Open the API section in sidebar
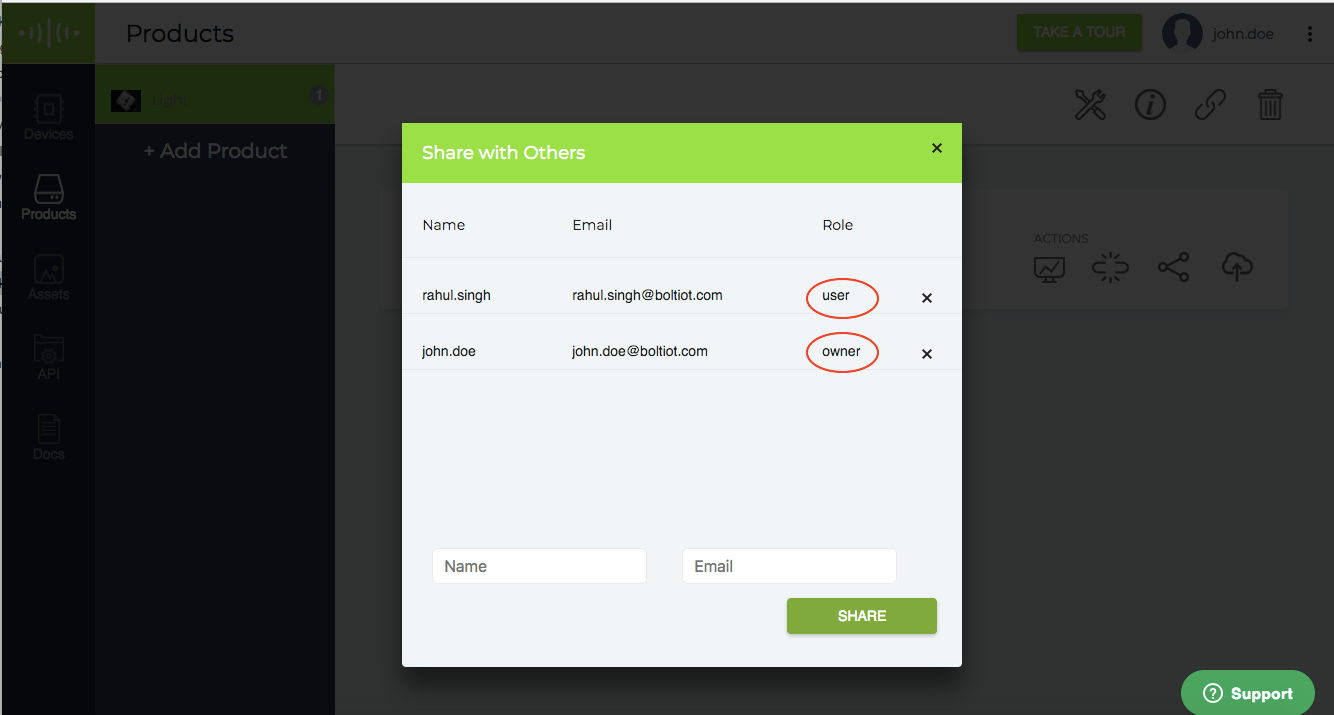 (48, 357)
